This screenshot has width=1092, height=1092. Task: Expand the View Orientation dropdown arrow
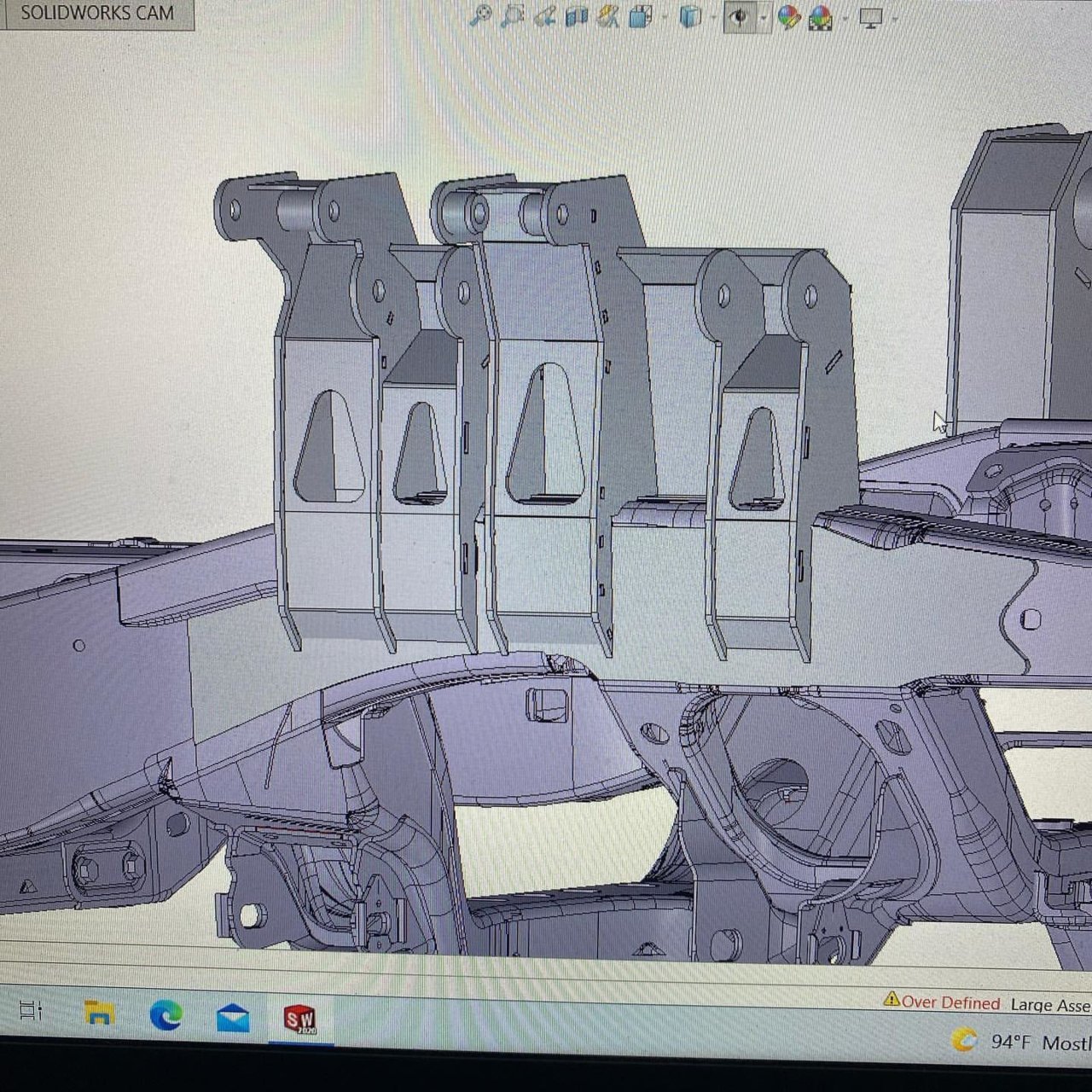(x=665, y=17)
